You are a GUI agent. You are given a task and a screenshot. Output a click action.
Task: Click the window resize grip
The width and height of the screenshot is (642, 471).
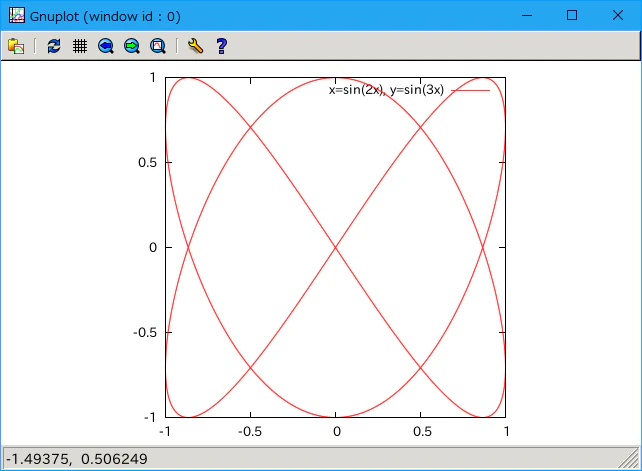pyautogui.click(x=629, y=458)
